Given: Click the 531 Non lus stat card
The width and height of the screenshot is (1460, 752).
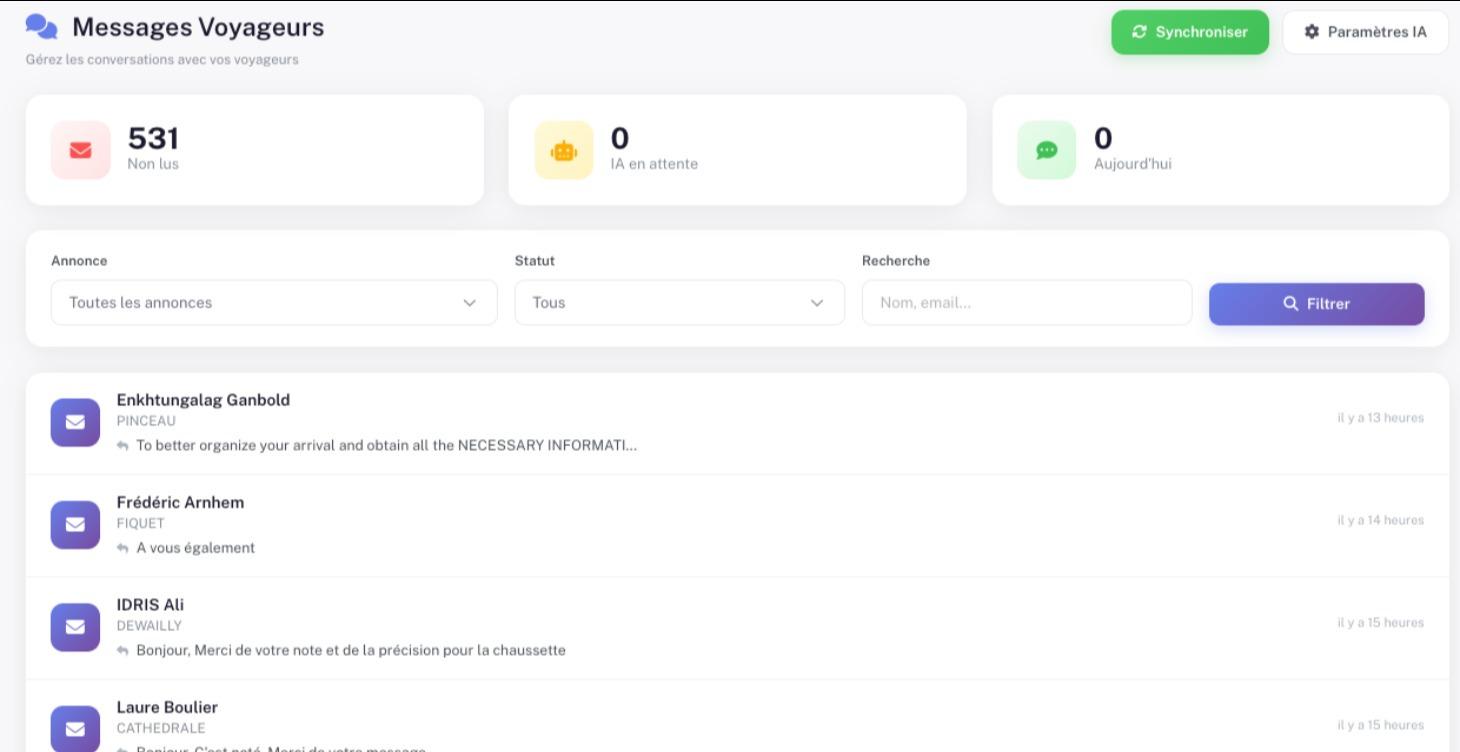Looking at the screenshot, I should [x=255, y=150].
